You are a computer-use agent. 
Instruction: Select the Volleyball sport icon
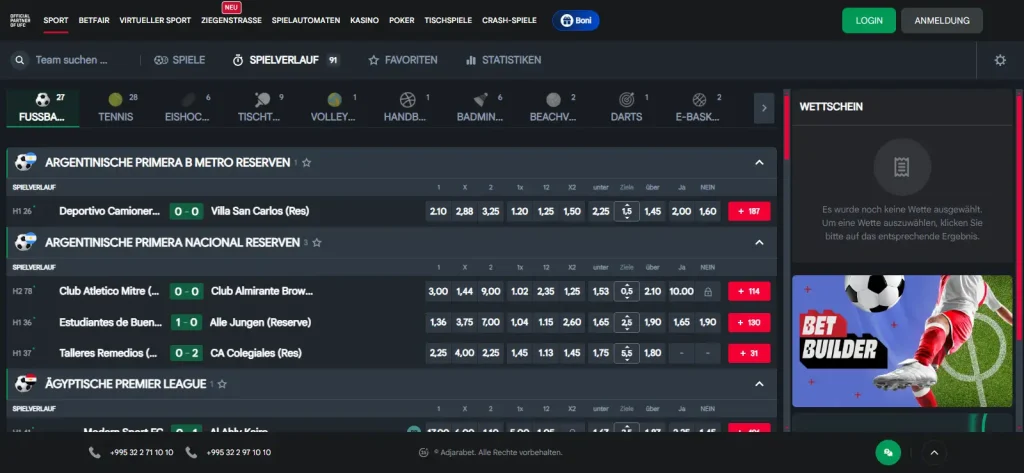pyautogui.click(x=334, y=100)
